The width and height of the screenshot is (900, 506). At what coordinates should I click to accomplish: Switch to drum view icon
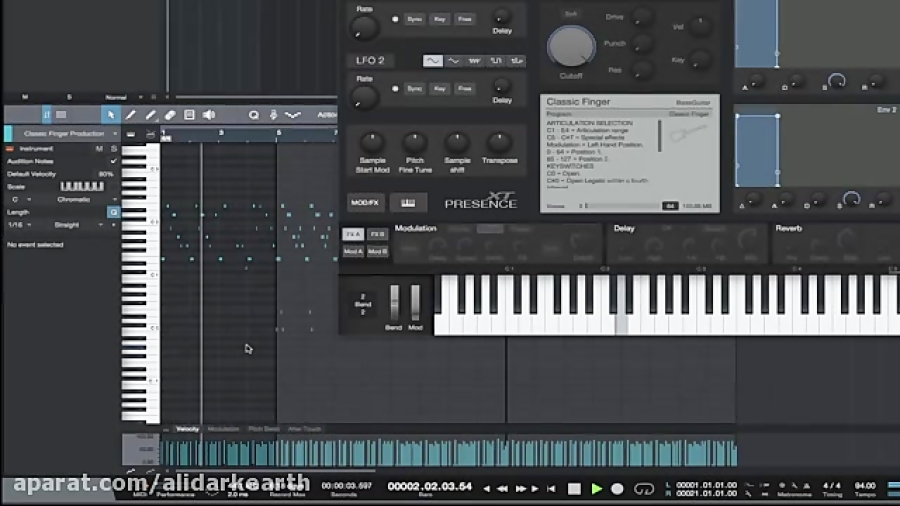point(150,134)
